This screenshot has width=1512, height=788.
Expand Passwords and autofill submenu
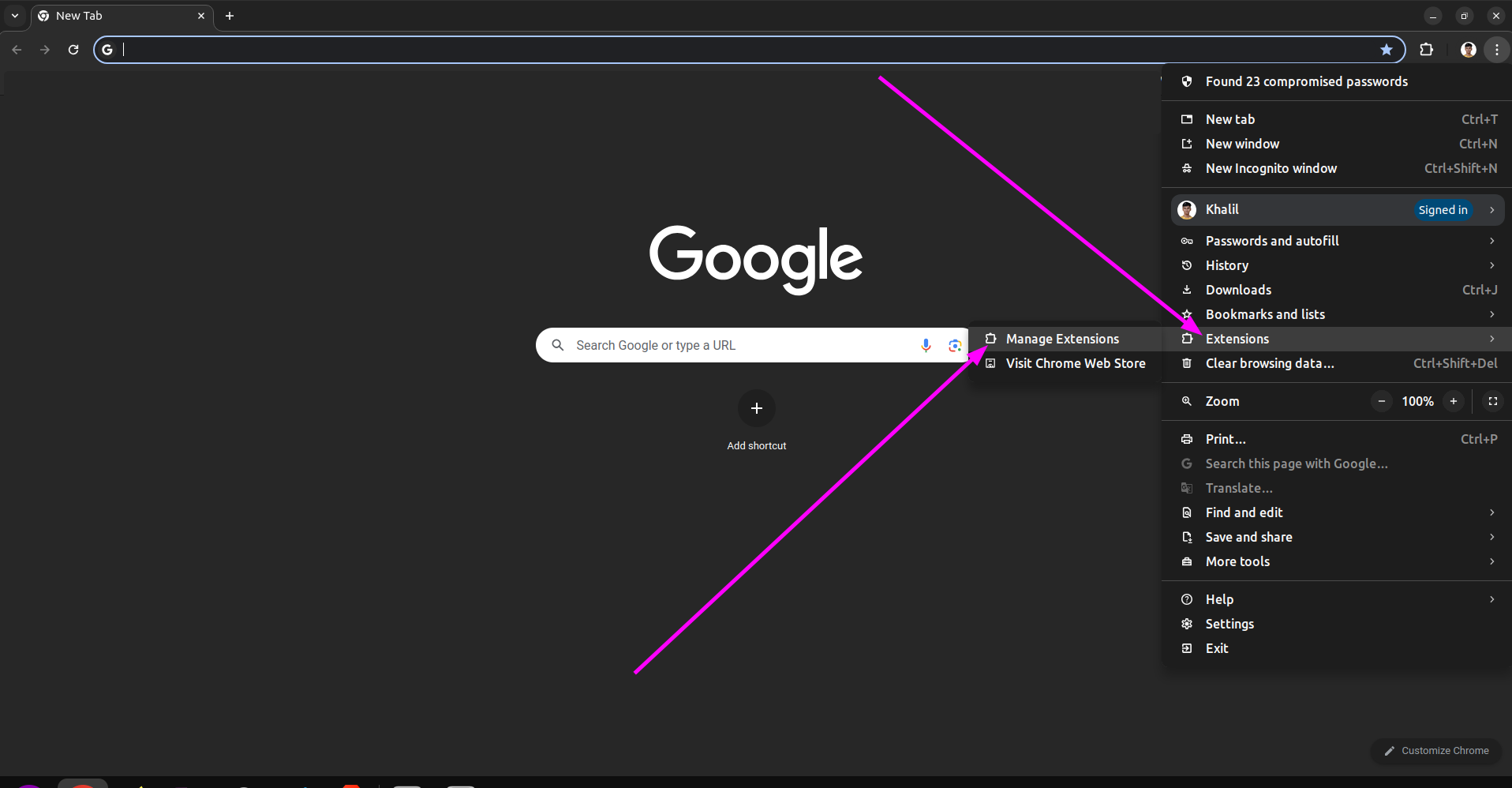pos(1337,241)
